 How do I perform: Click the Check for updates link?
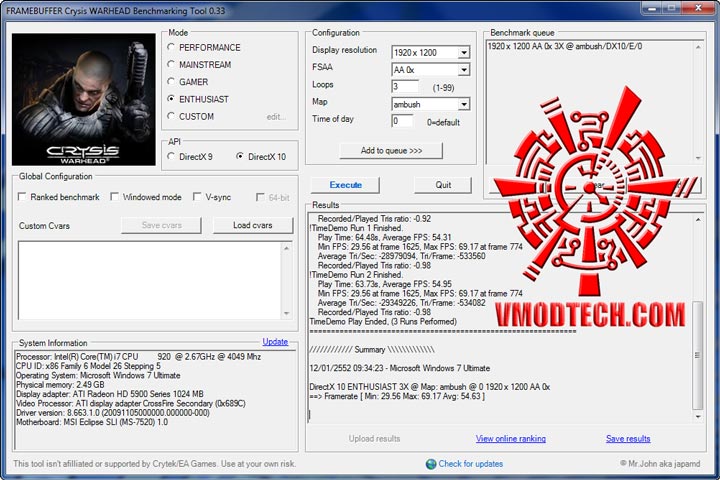click(x=471, y=464)
